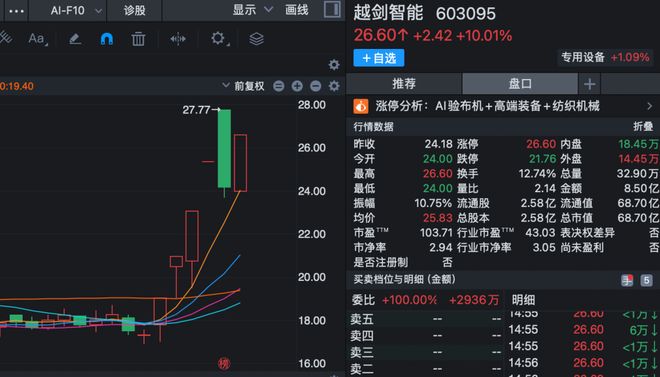Click the minus circle beside 前复权

(279, 86)
